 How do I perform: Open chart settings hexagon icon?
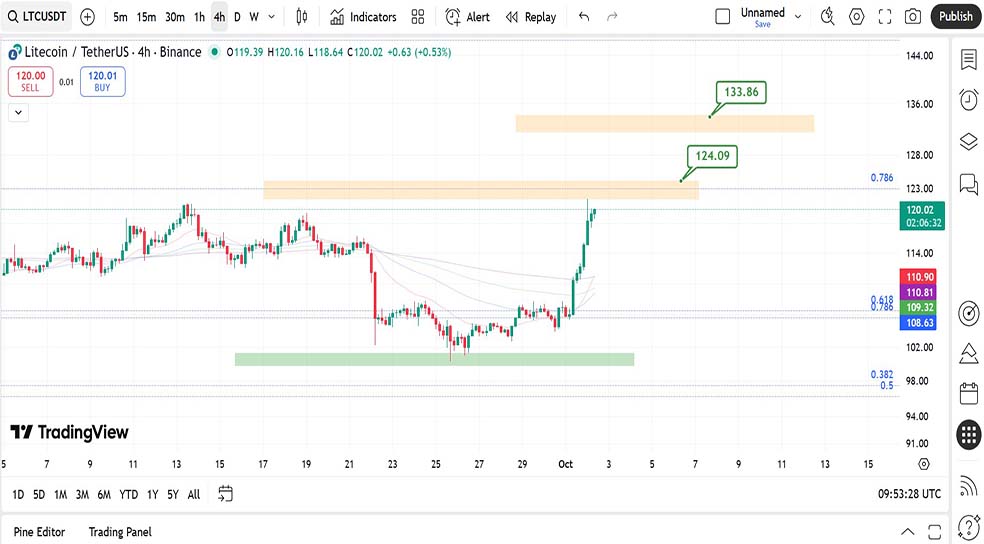tap(857, 16)
